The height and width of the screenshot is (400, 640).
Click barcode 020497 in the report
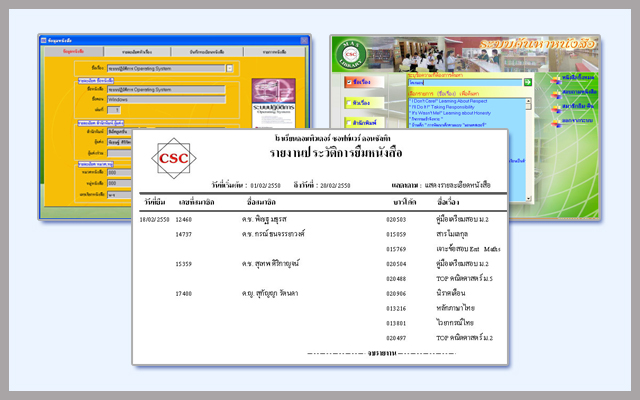(396, 338)
